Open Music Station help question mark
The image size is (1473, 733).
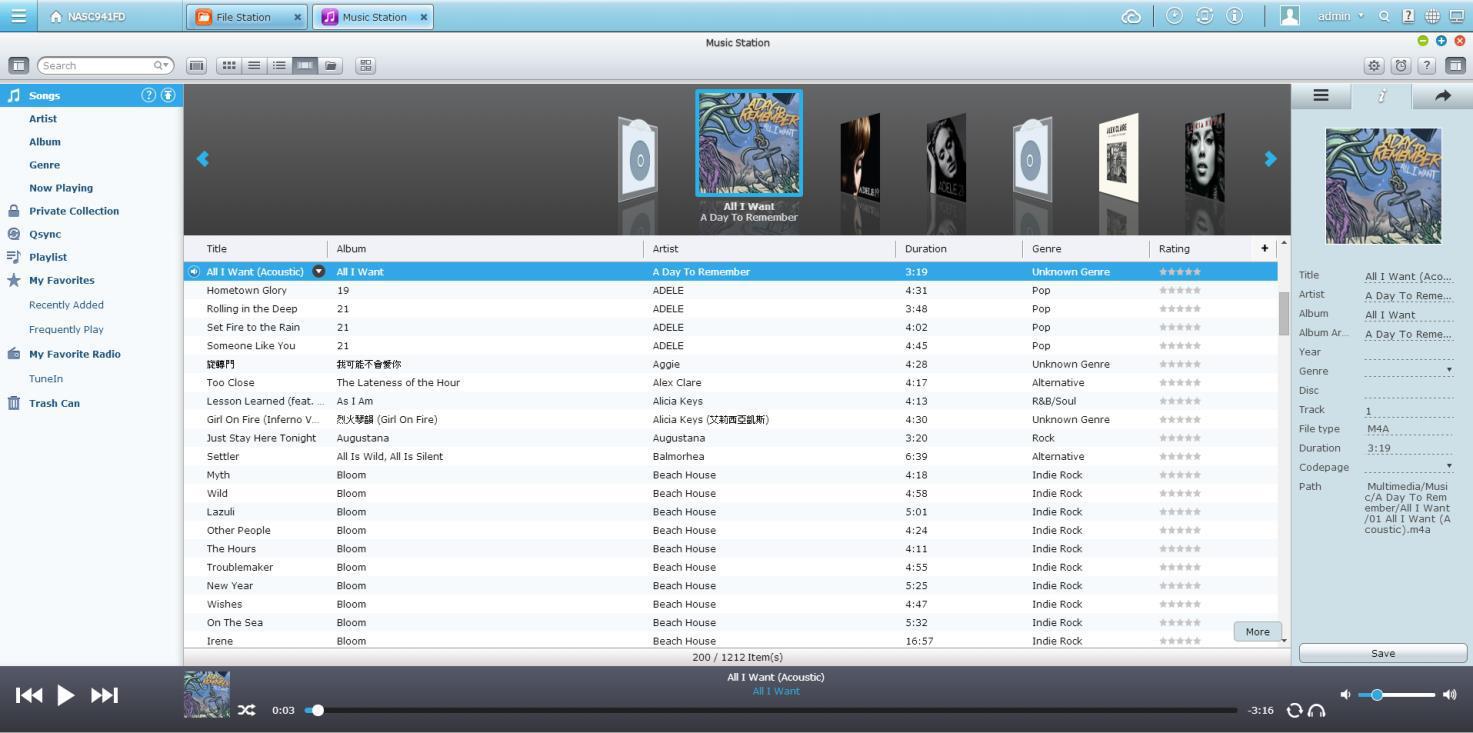click(1427, 65)
